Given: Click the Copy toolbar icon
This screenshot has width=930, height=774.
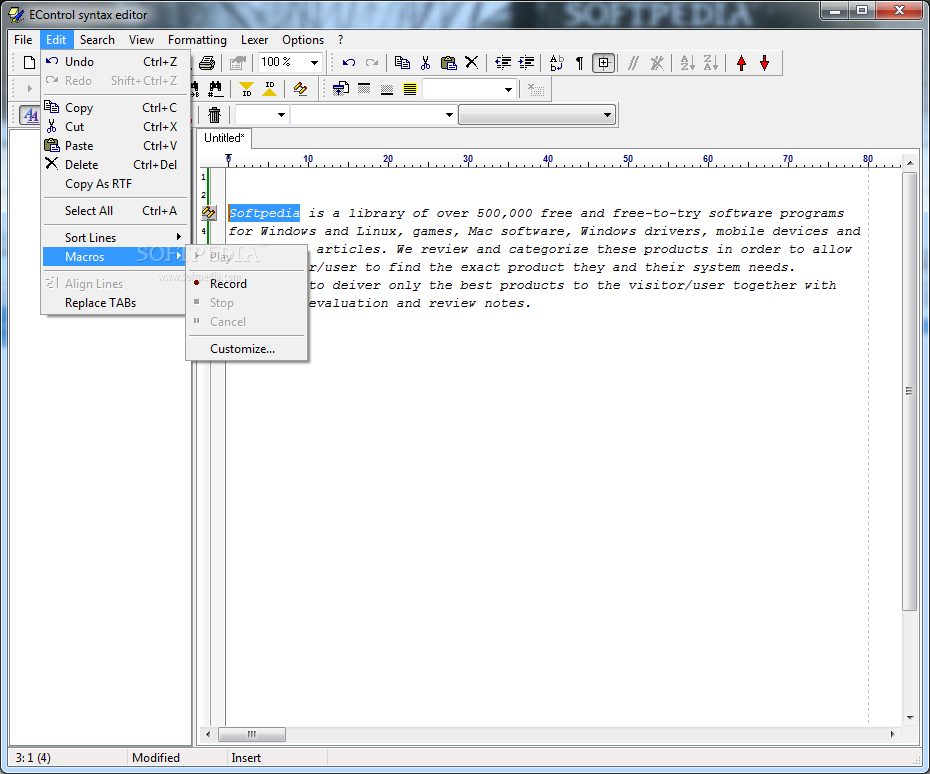Looking at the screenshot, I should tap(402, 62).
